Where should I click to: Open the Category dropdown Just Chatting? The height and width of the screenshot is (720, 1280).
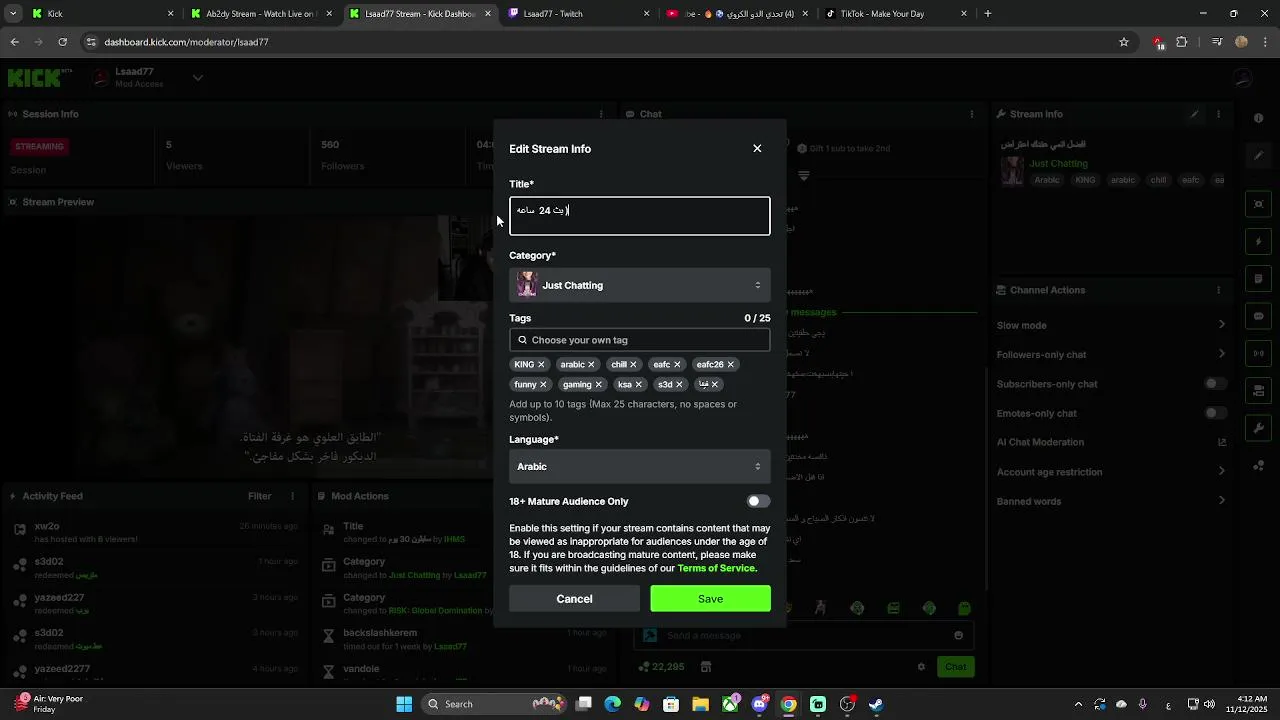click(x=640, y=285)
